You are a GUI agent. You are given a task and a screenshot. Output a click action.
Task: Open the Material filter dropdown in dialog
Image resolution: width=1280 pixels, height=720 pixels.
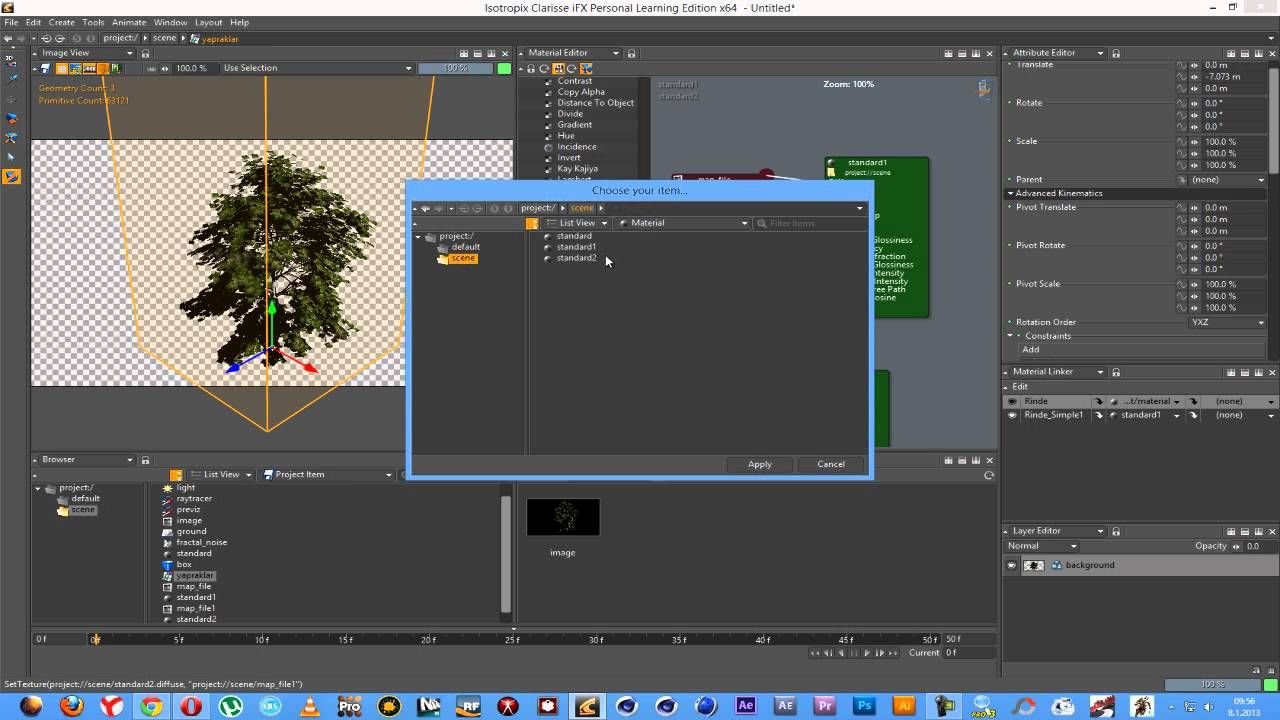[684, 223]
